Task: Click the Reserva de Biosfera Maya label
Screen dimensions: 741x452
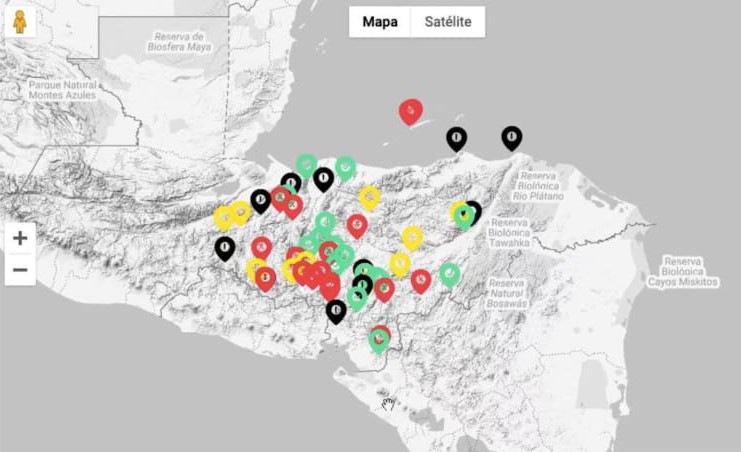Action: (179, 42)
